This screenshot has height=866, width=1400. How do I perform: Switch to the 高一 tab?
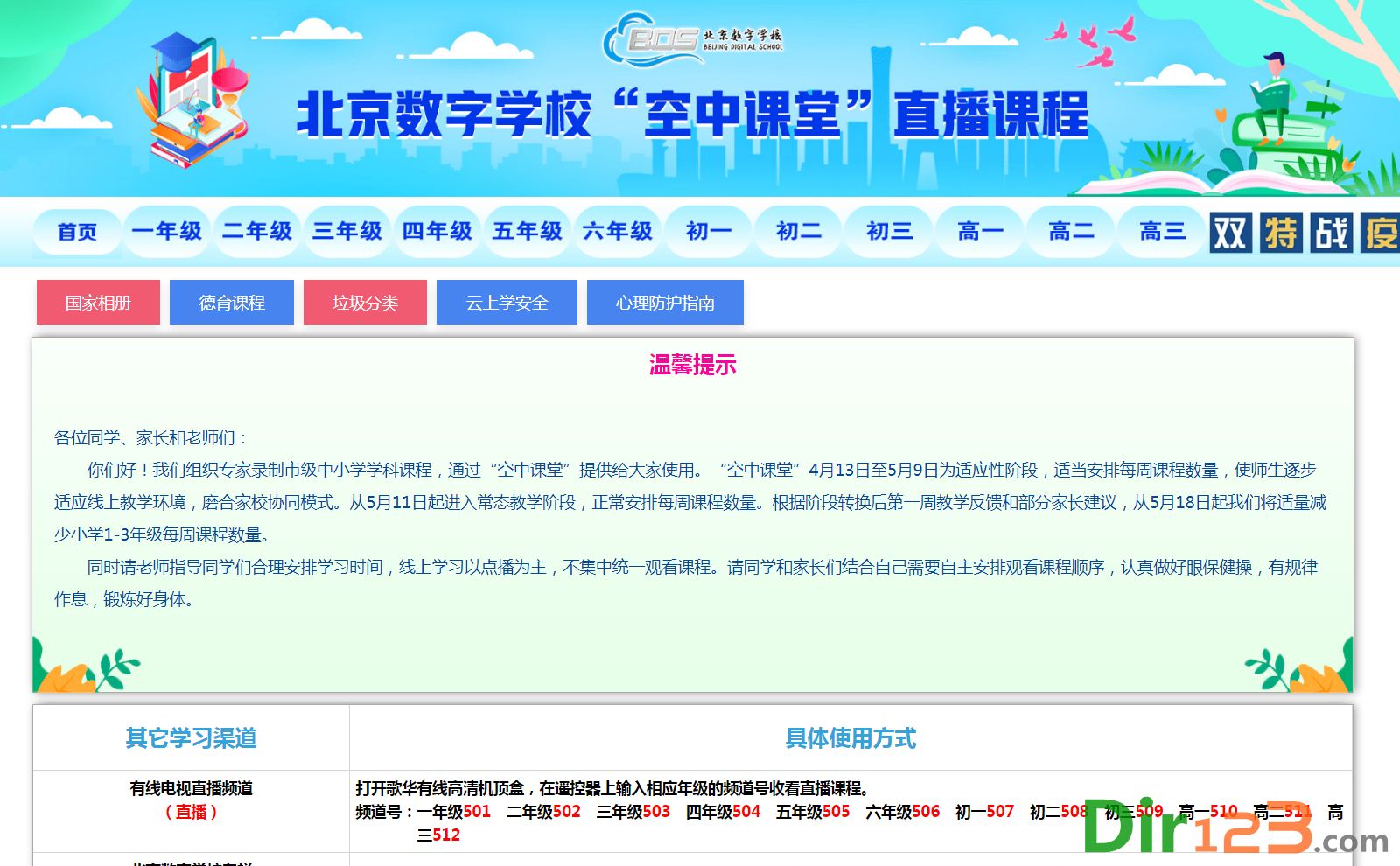point(980,231)
